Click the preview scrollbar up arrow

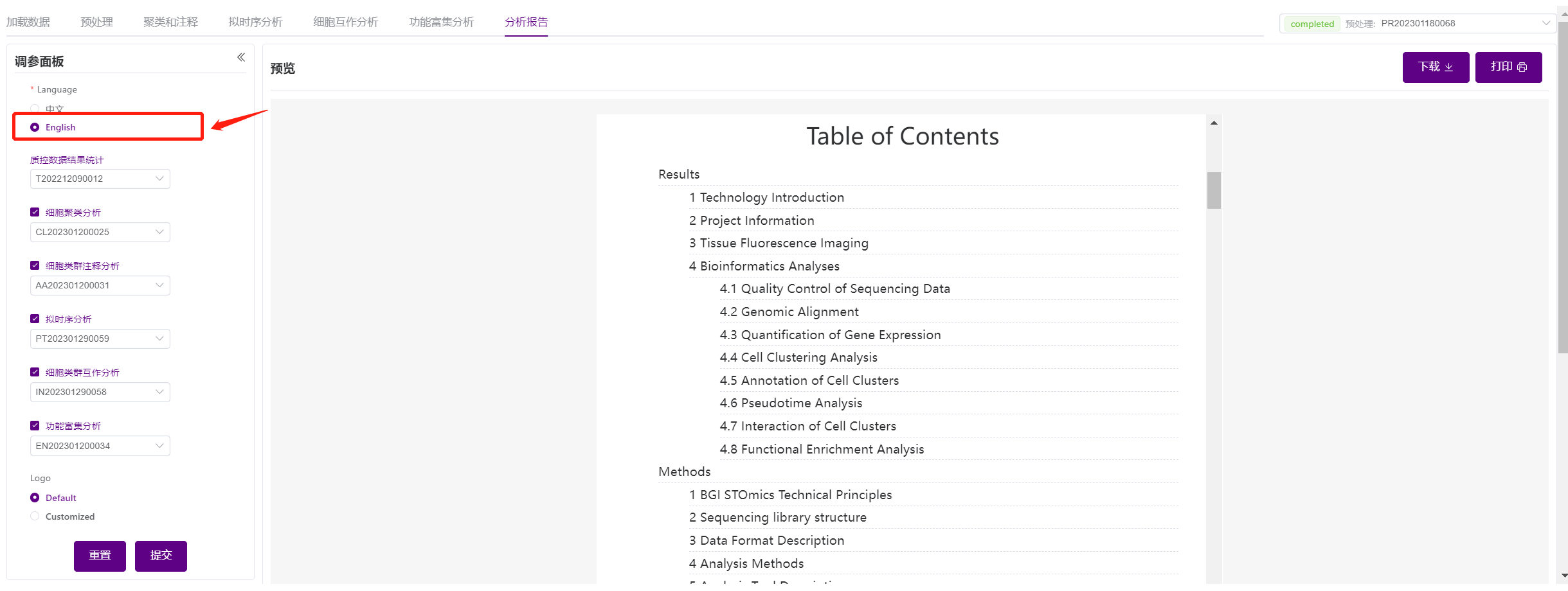point(1214,123)
